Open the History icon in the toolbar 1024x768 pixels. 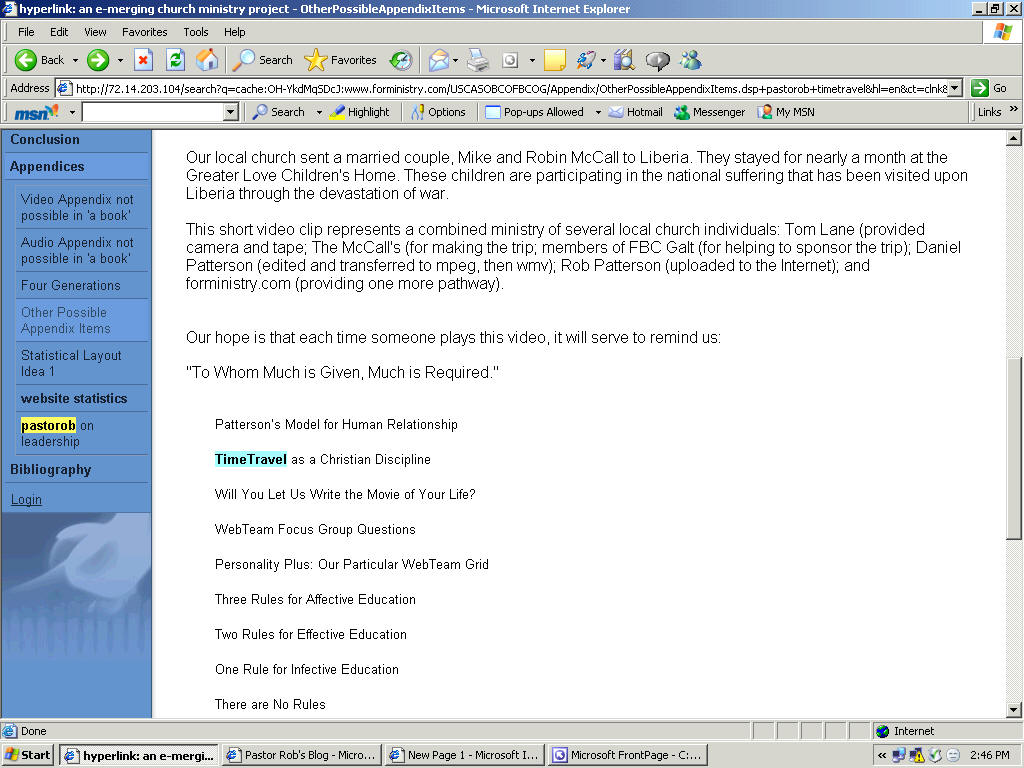coord(400,60)
